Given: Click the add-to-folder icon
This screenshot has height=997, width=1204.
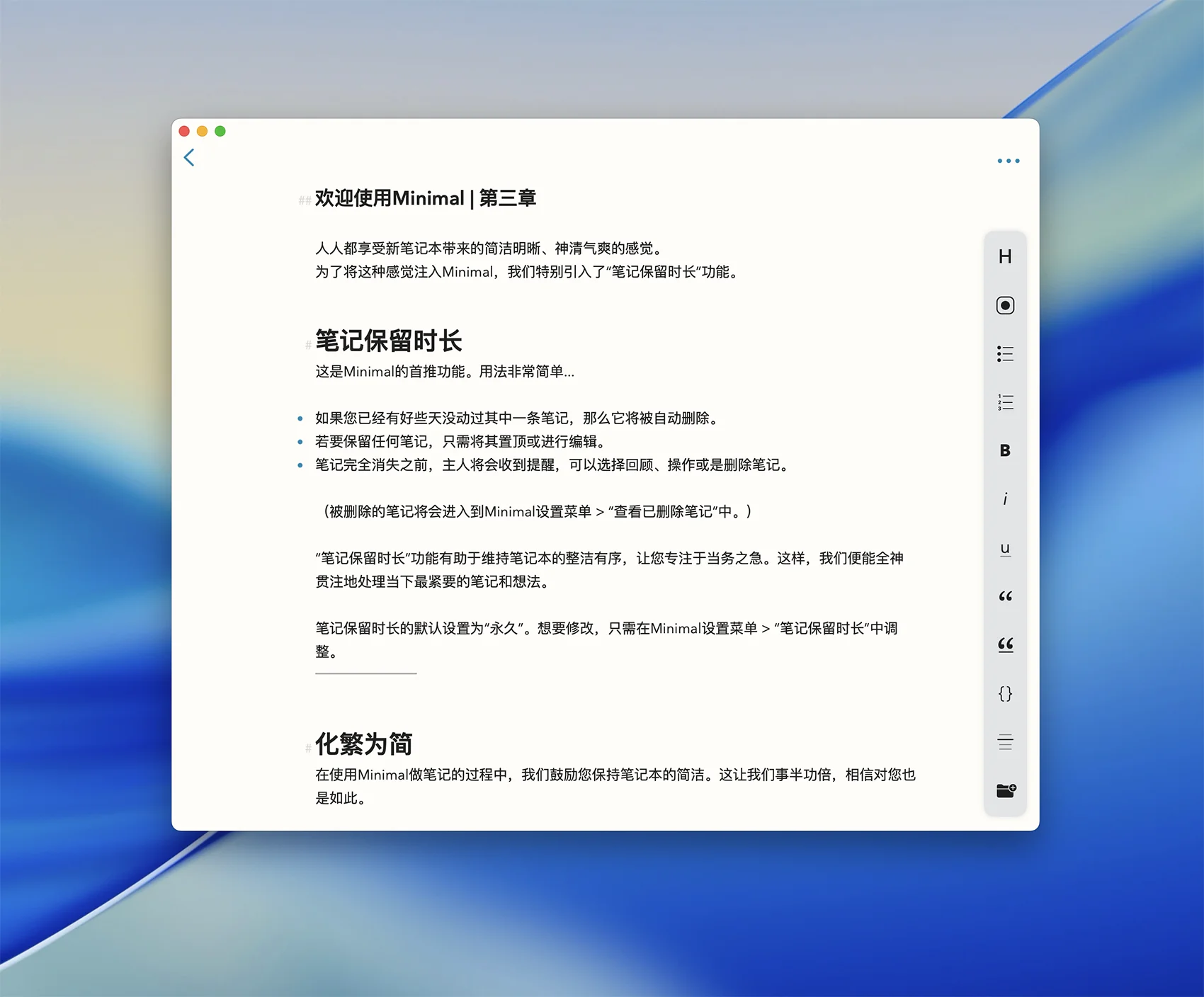Looking at the screenshot, I should click(1006, 790).
